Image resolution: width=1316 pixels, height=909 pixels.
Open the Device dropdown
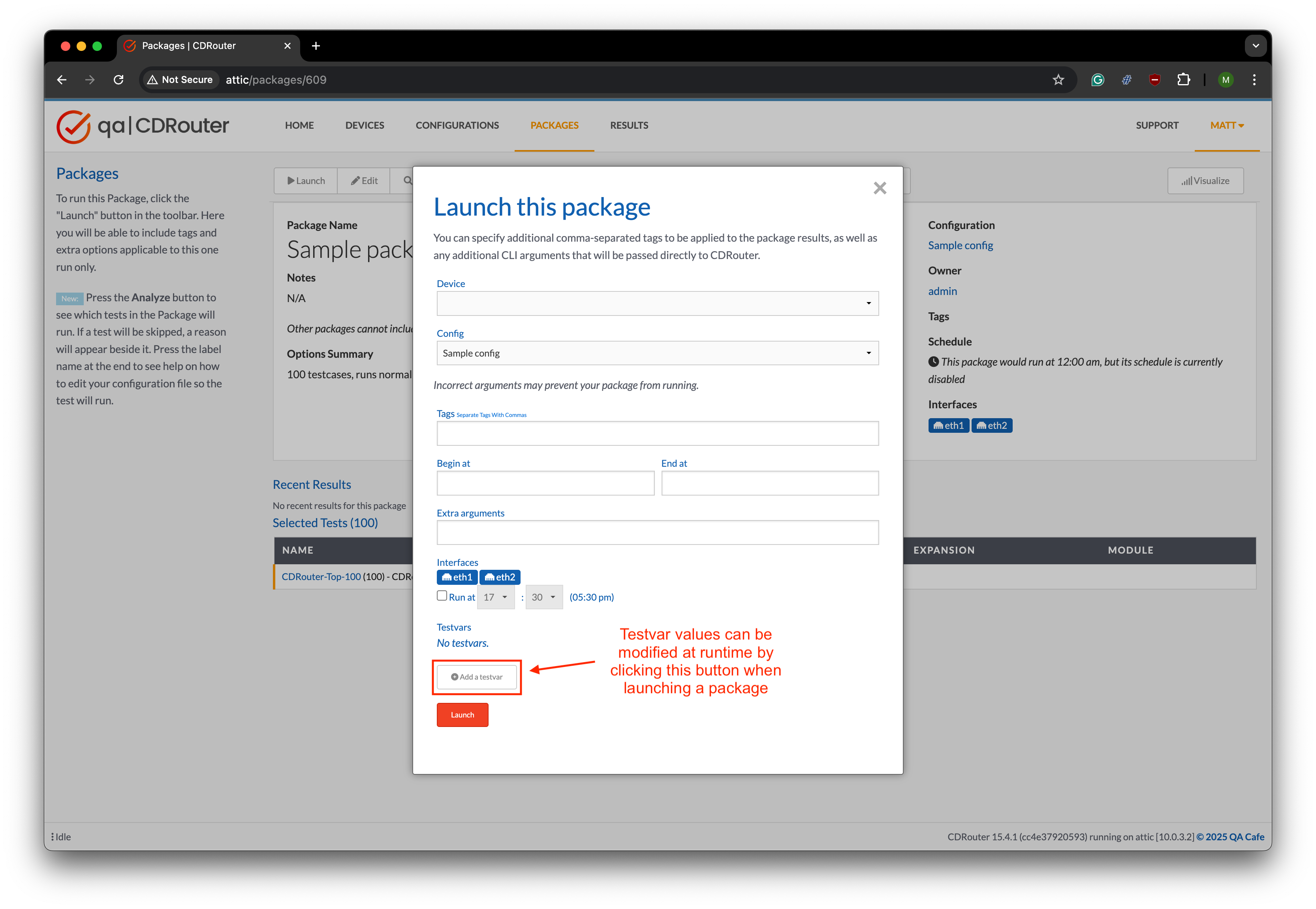coord(658,304)
